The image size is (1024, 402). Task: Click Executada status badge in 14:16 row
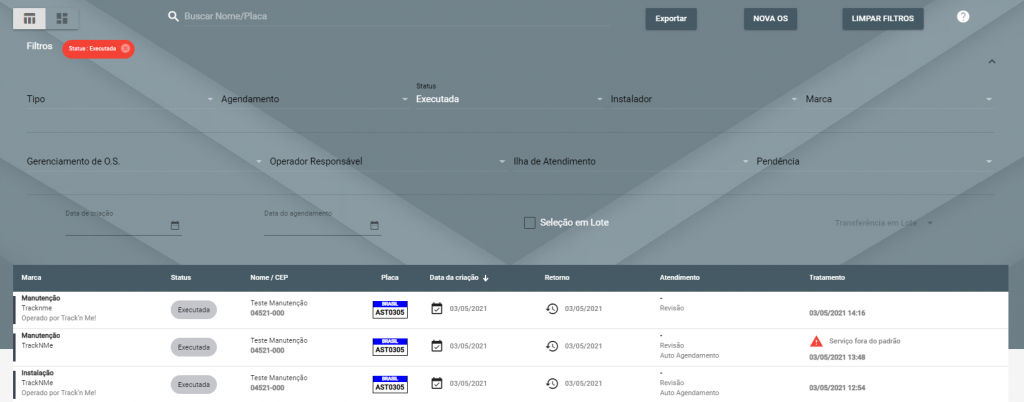click(x=193, y=310)
